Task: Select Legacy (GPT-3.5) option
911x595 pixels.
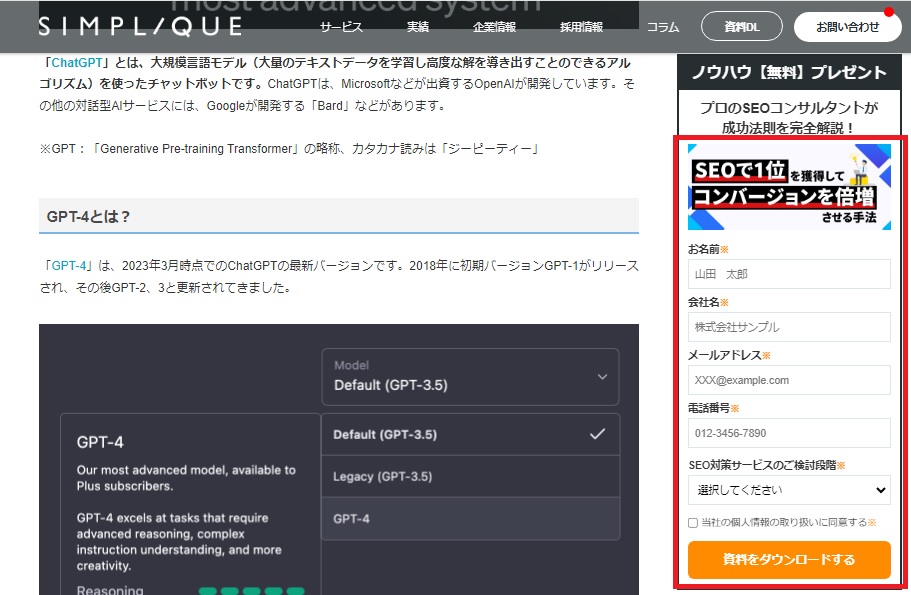Action: click(x=471, y=476)
